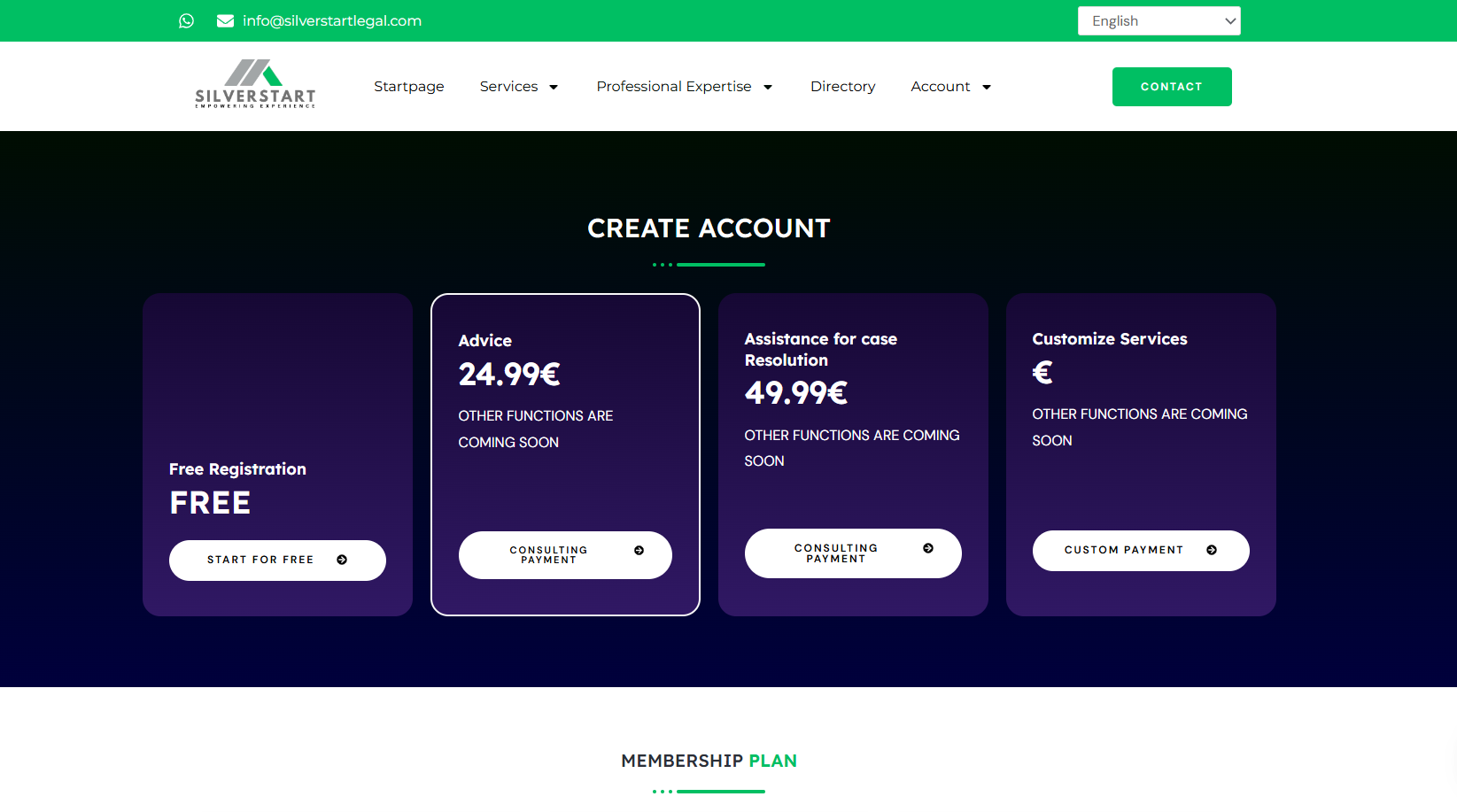Click arrow icon on Custom Payment button
The height and width of the screenshot is (812, 1457).
[x=1212, y=550]
